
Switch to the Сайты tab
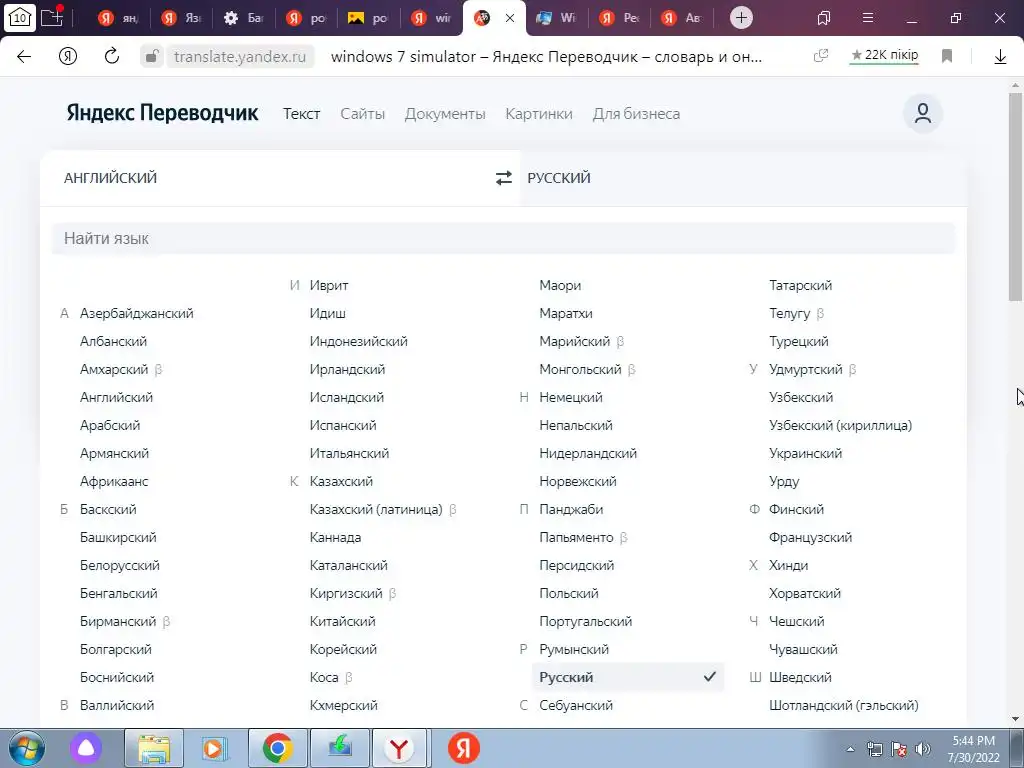click(x=362, y=114)
